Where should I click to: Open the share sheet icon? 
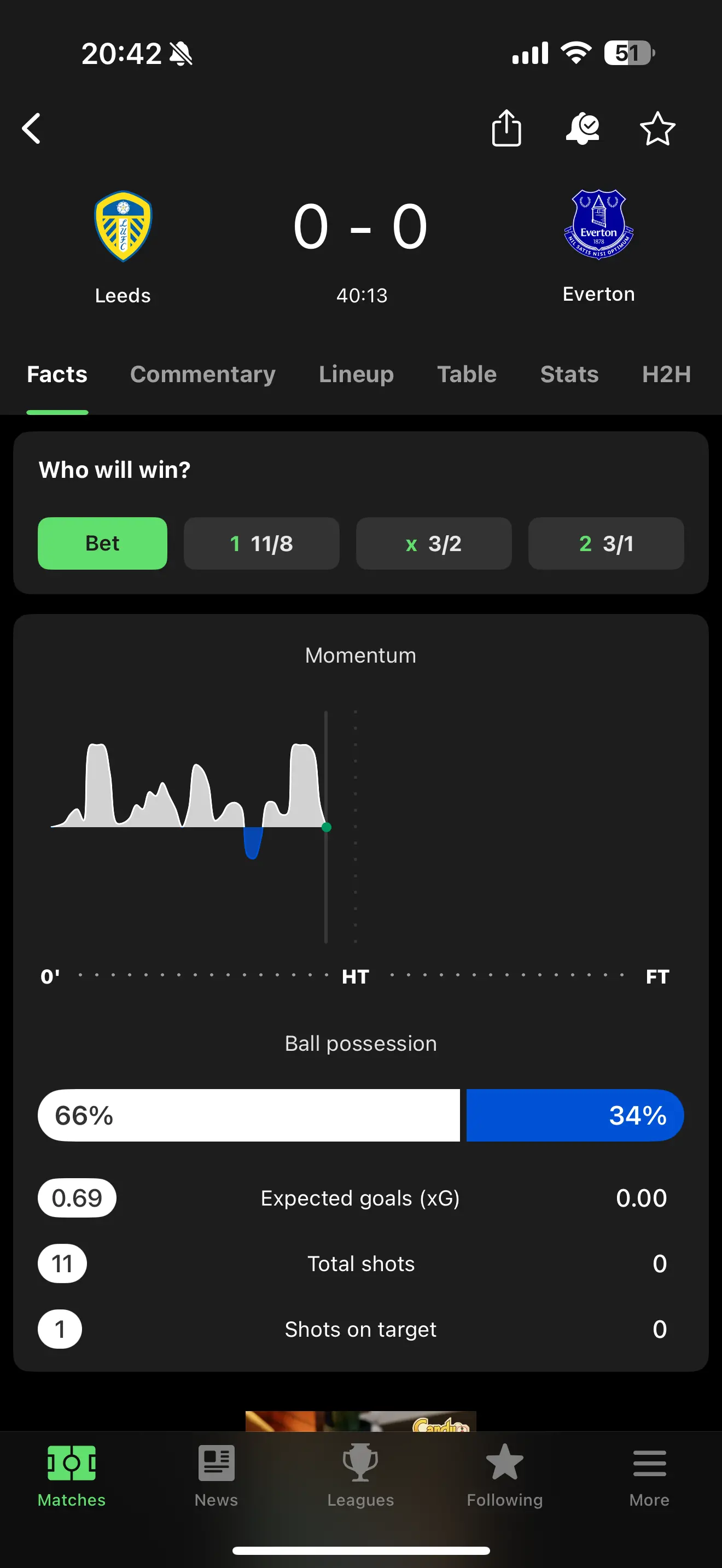click(x=506, y=128)
